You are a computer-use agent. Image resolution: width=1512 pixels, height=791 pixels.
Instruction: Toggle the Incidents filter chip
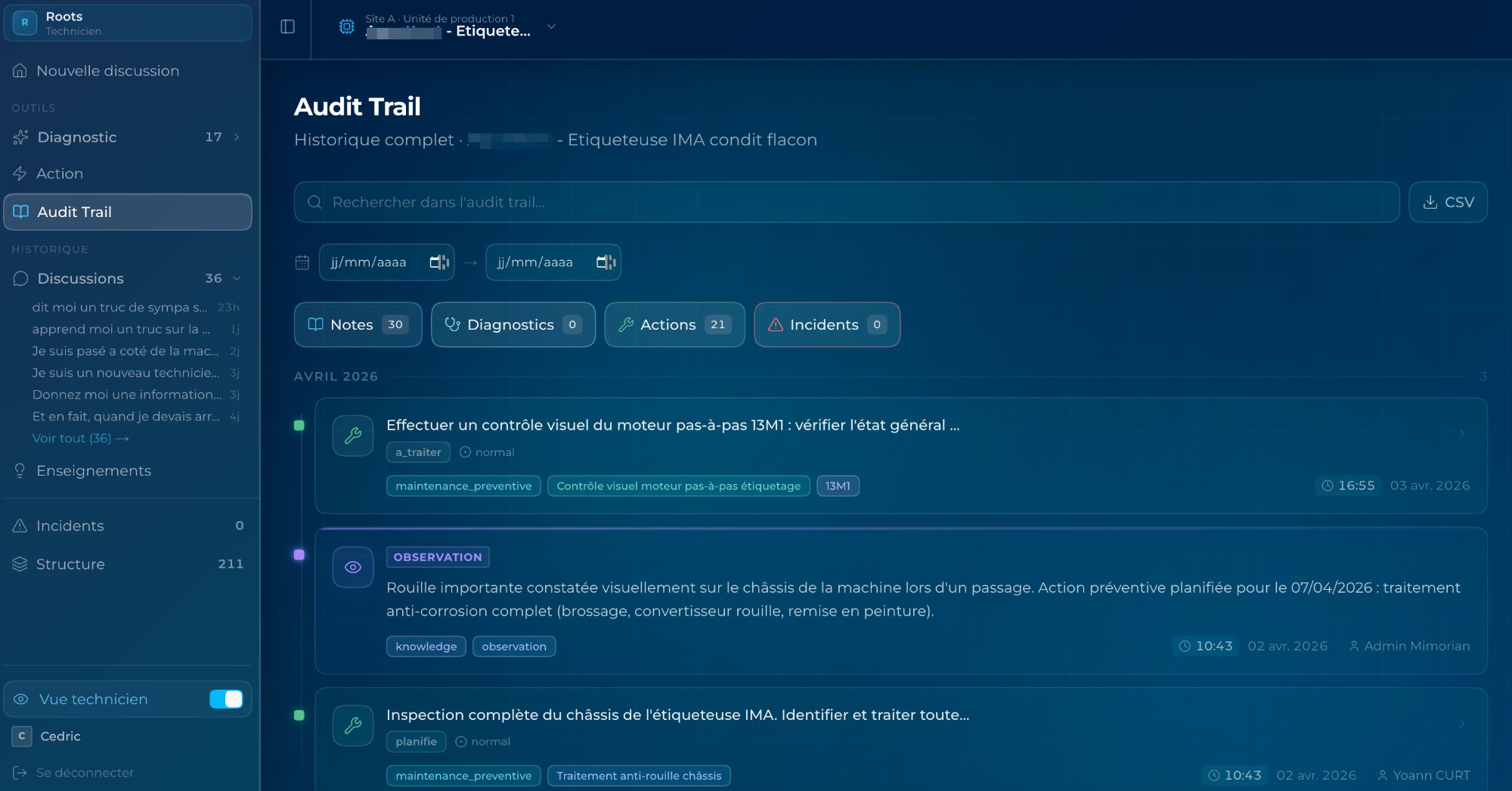tap(826, 324)
